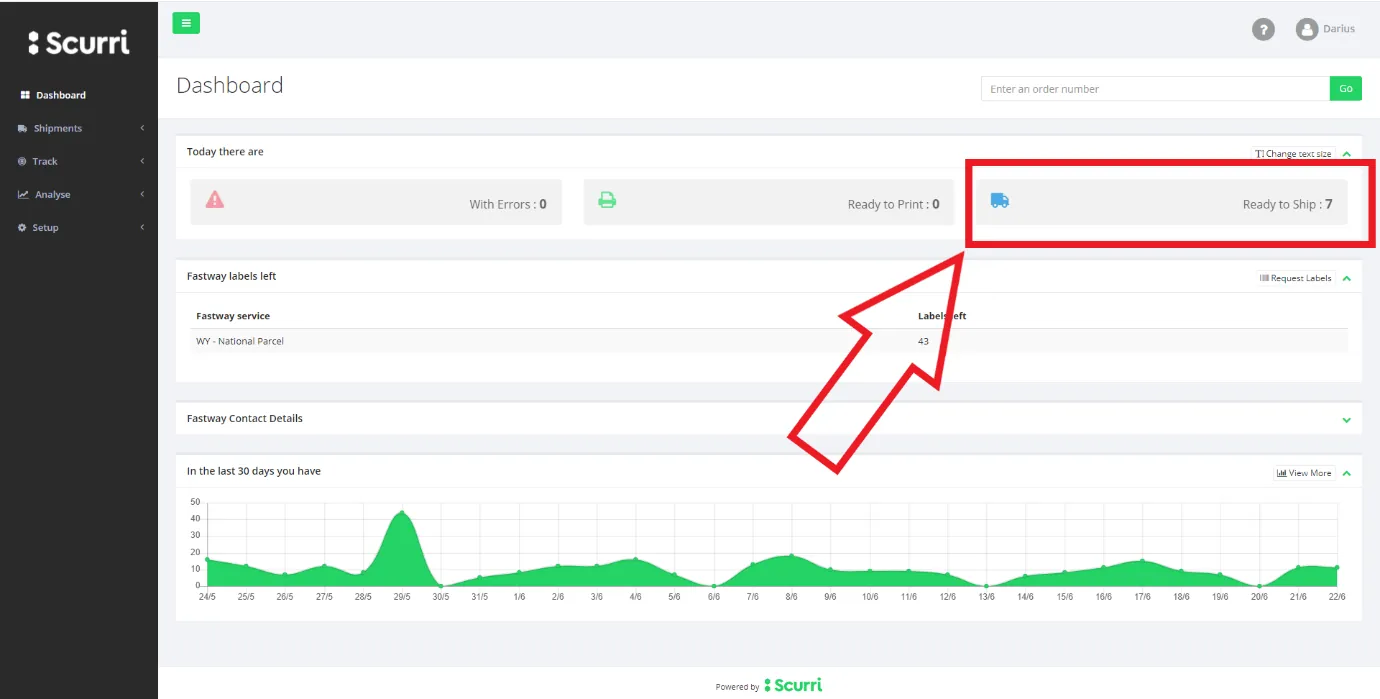The width and height of the screenshot is (1380, 699).
Task: Click the red warning triangle icon
Action: coord(215,199)
